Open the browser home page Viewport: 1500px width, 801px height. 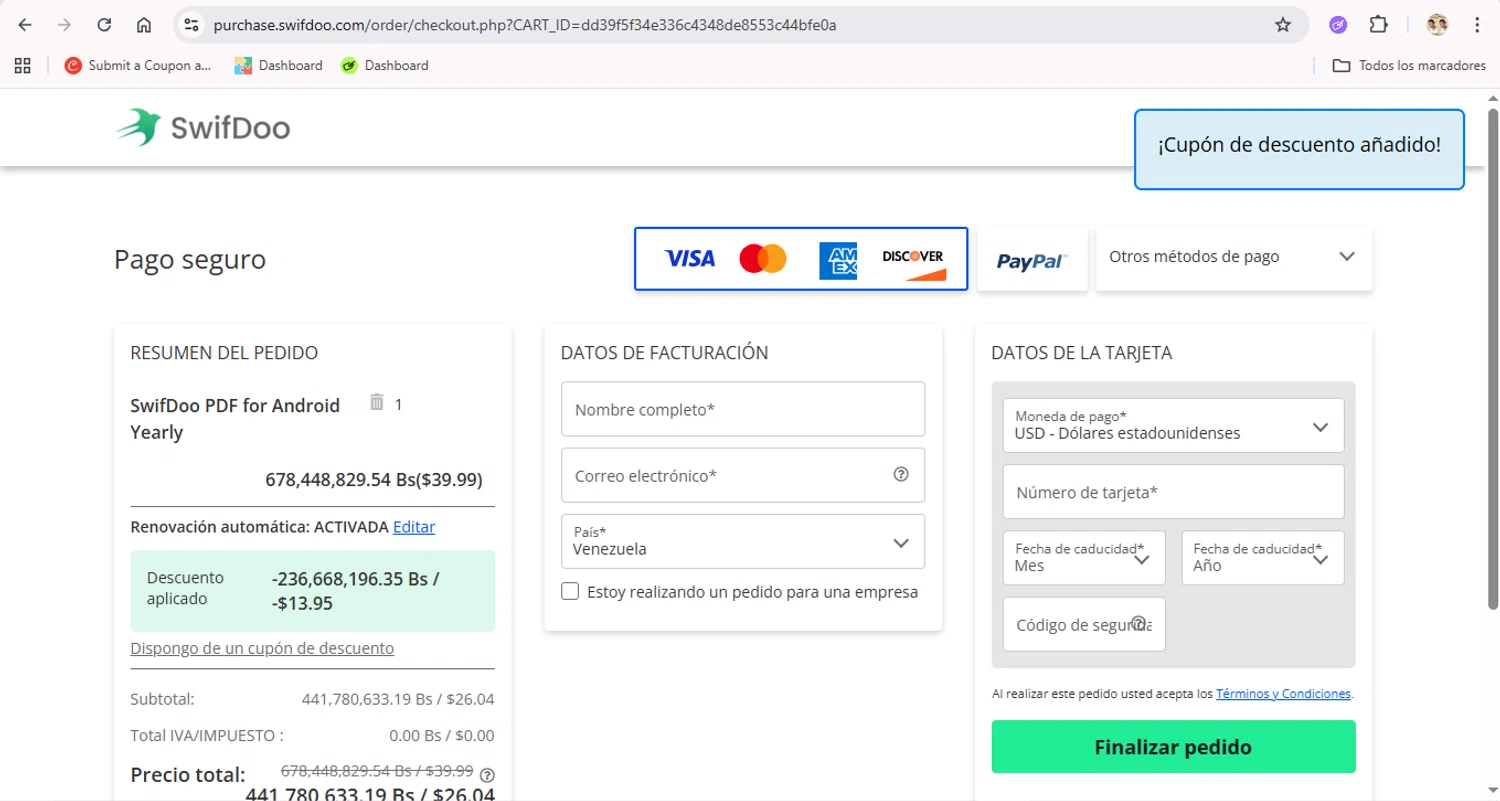click(144, 25)
